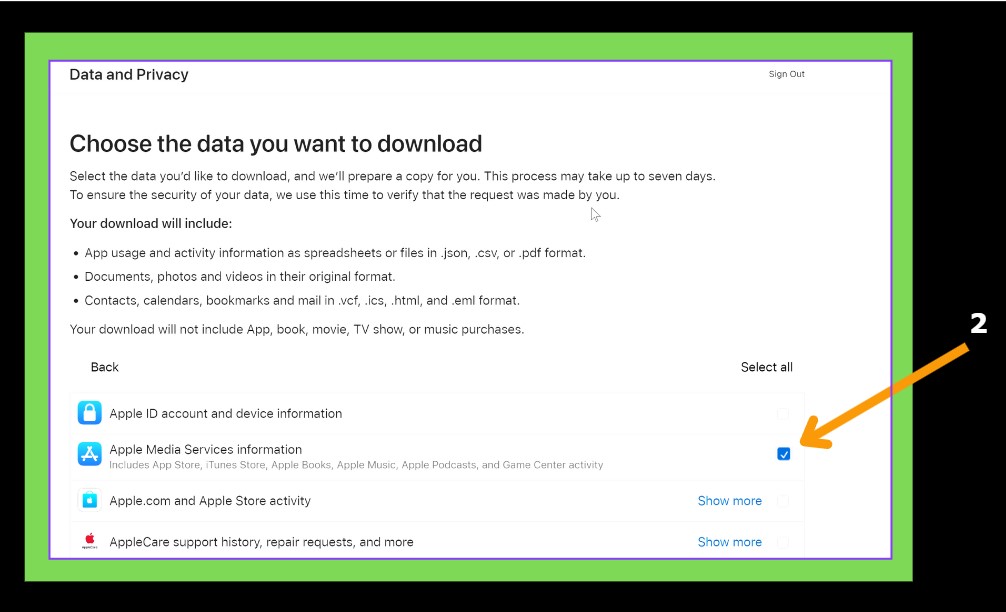Uncheck Apple Media Services information checkbox
Image resolution: width=1006 pixels, height=612 pixels.
783,454
